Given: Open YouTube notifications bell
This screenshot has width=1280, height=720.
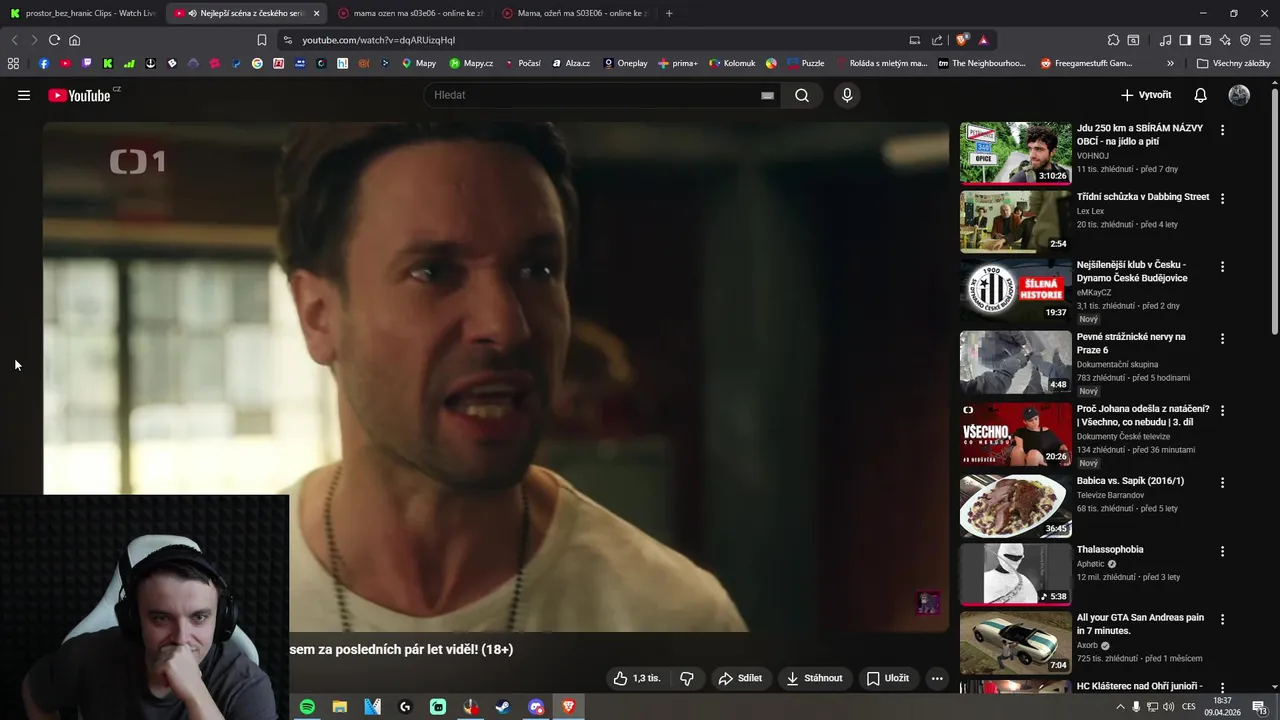Looking at the screenshot, I should click(1200, 95).
